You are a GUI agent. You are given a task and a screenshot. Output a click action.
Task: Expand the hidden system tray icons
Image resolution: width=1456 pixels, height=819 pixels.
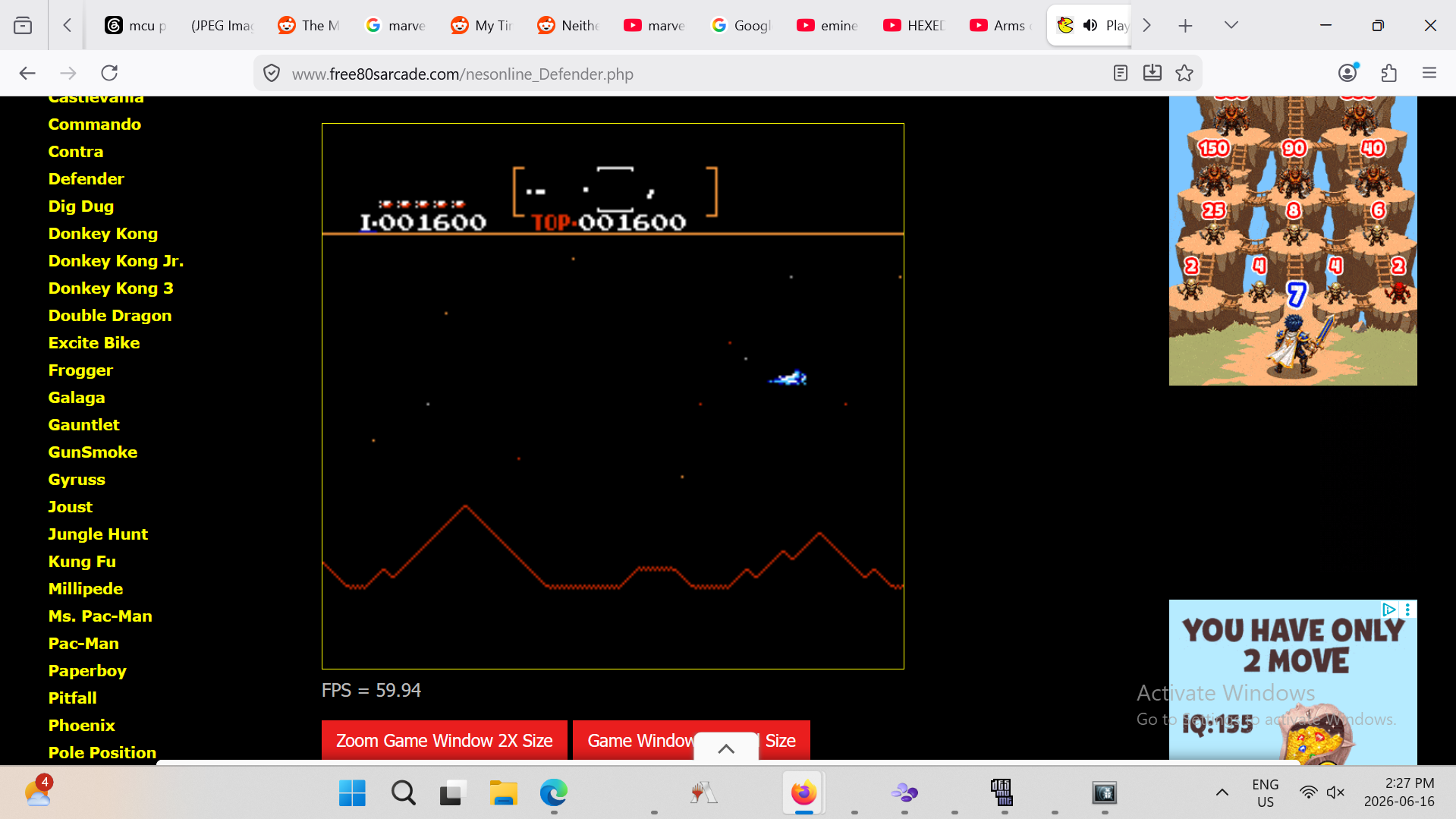(x=1222, y=792)
